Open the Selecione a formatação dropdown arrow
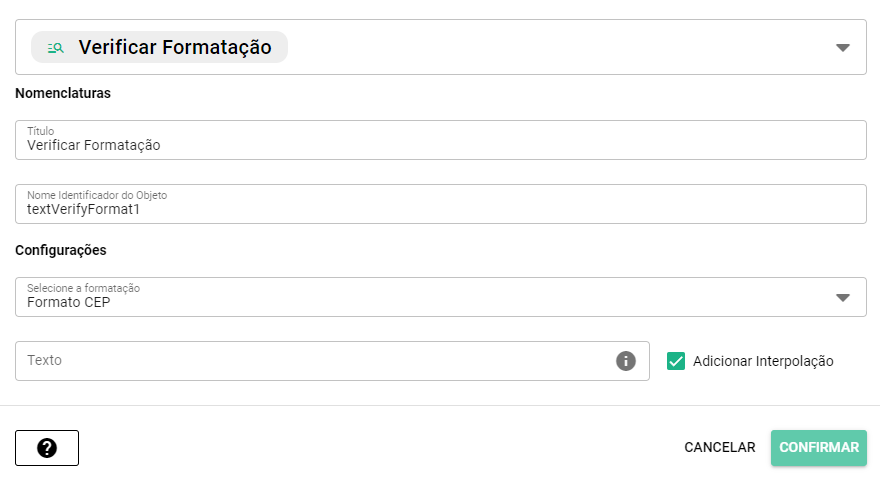This screenshot has height=484, width=880. (x=842, y=297)
